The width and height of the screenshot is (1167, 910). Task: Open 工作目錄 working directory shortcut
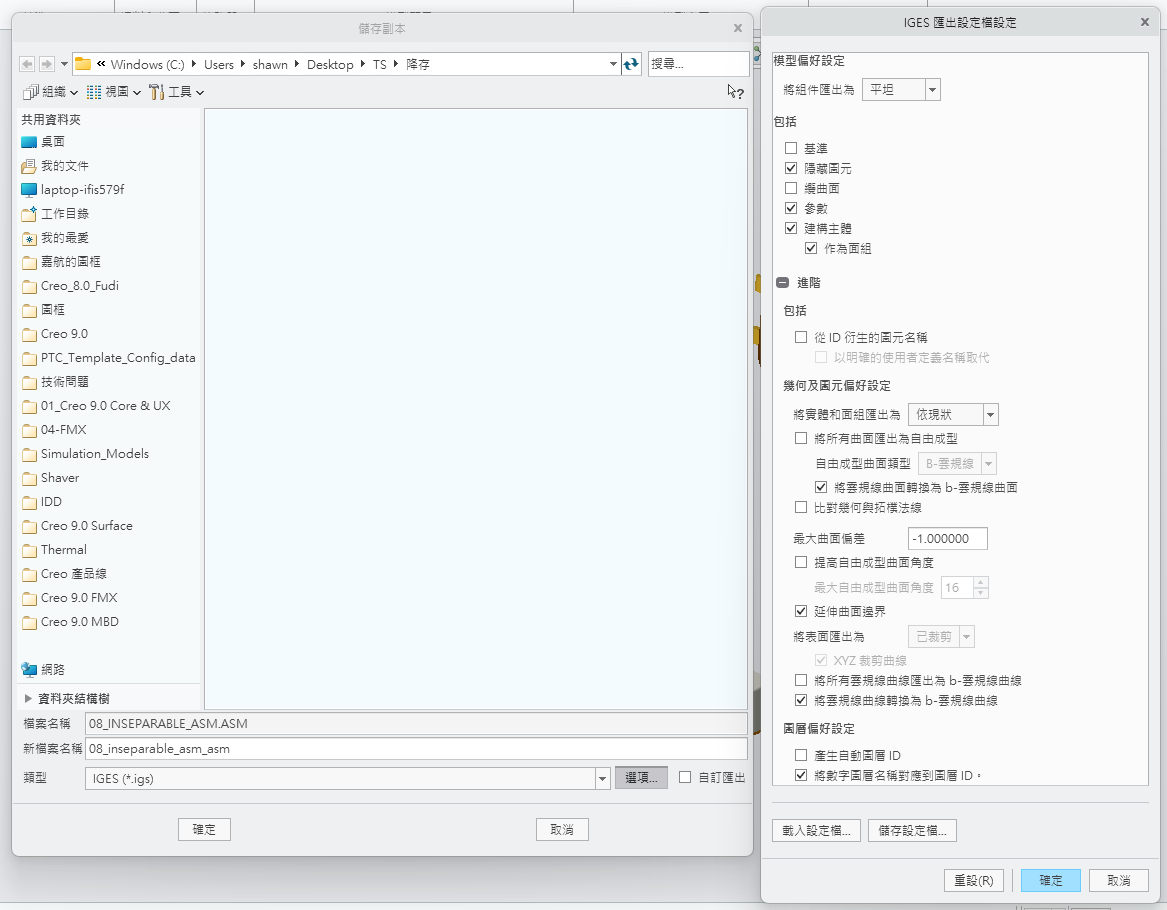[64, 214]
